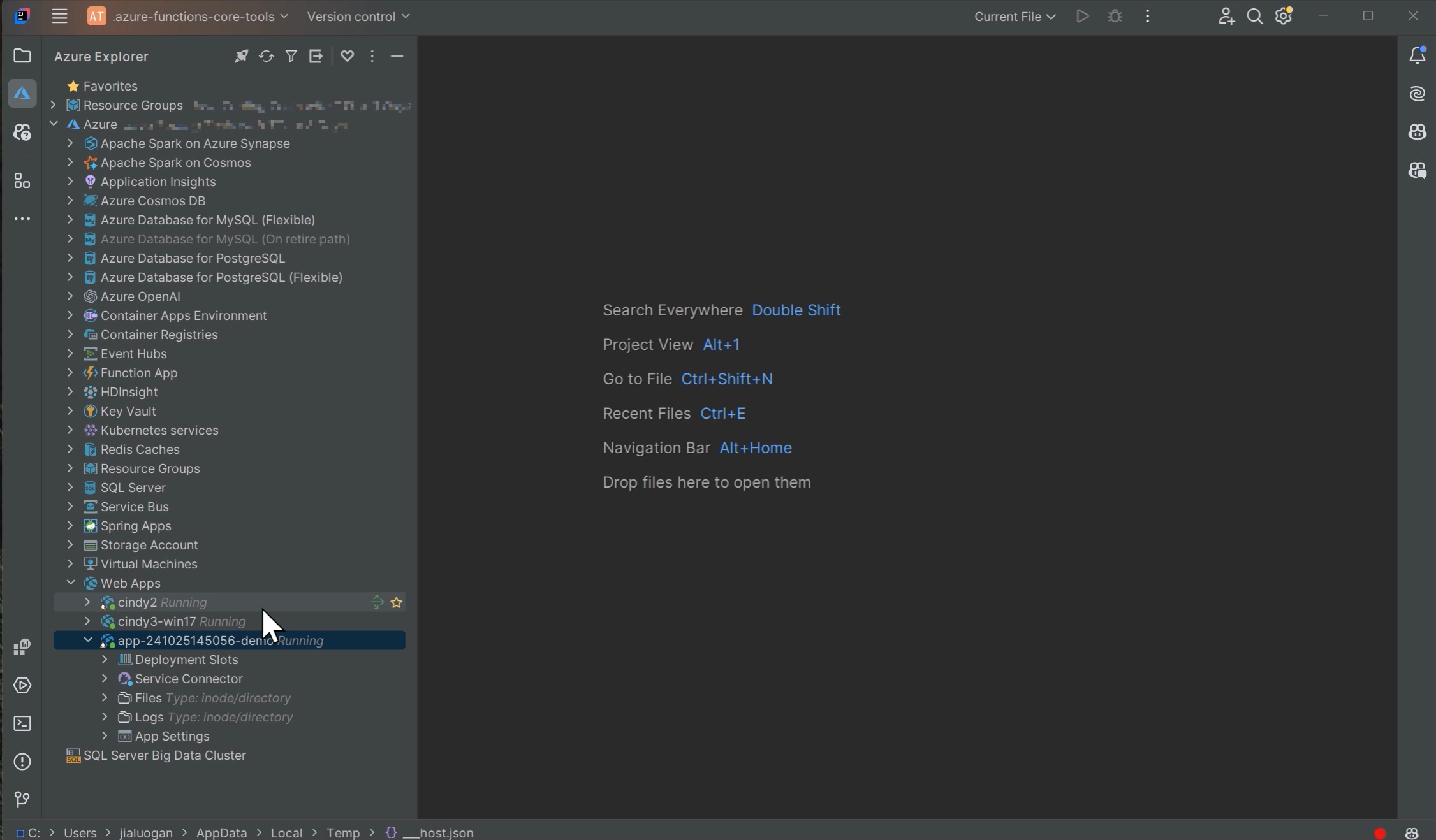The image size is (1436, 840).
Task: Open IDE settings gear icon
Action: click(1283, 17)
